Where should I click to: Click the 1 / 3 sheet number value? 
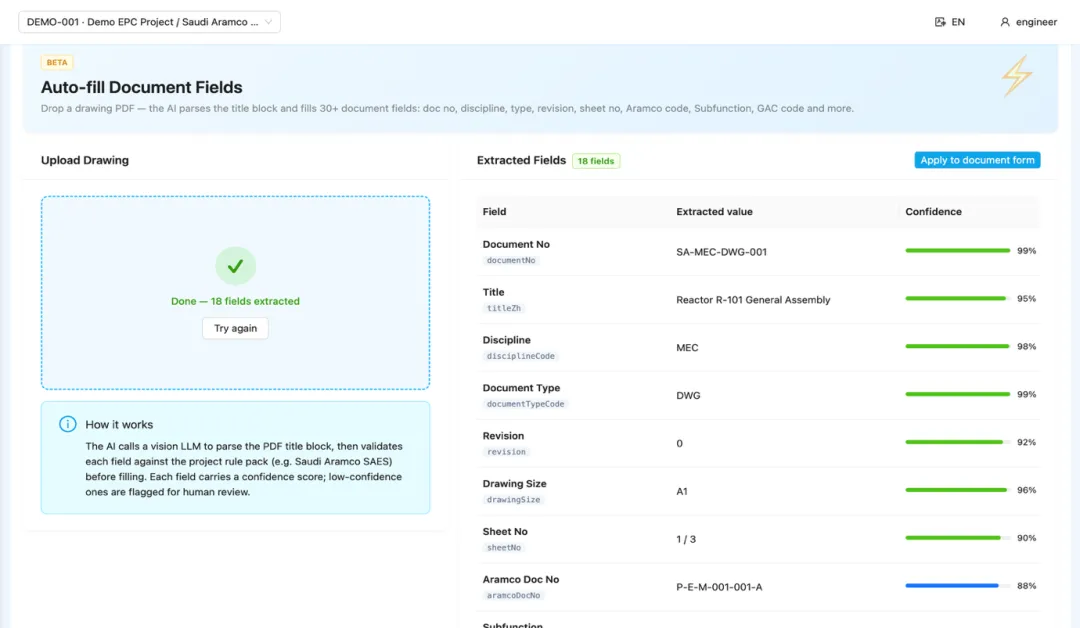tap(686, 539)
